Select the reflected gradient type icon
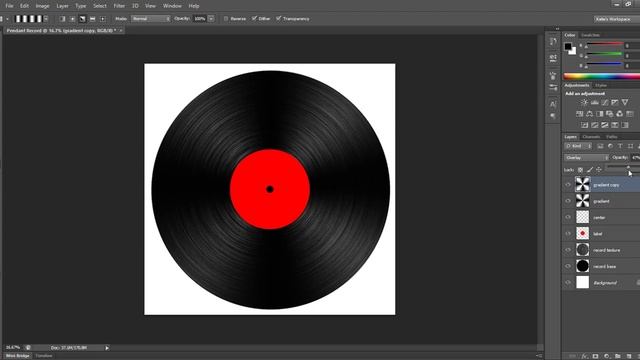Screen dimensions: 640x360 93,19
